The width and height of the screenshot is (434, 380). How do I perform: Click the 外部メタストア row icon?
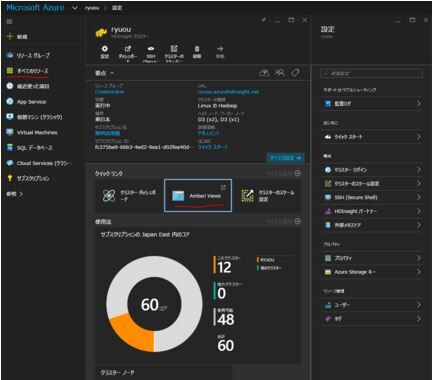coord(328,225)
